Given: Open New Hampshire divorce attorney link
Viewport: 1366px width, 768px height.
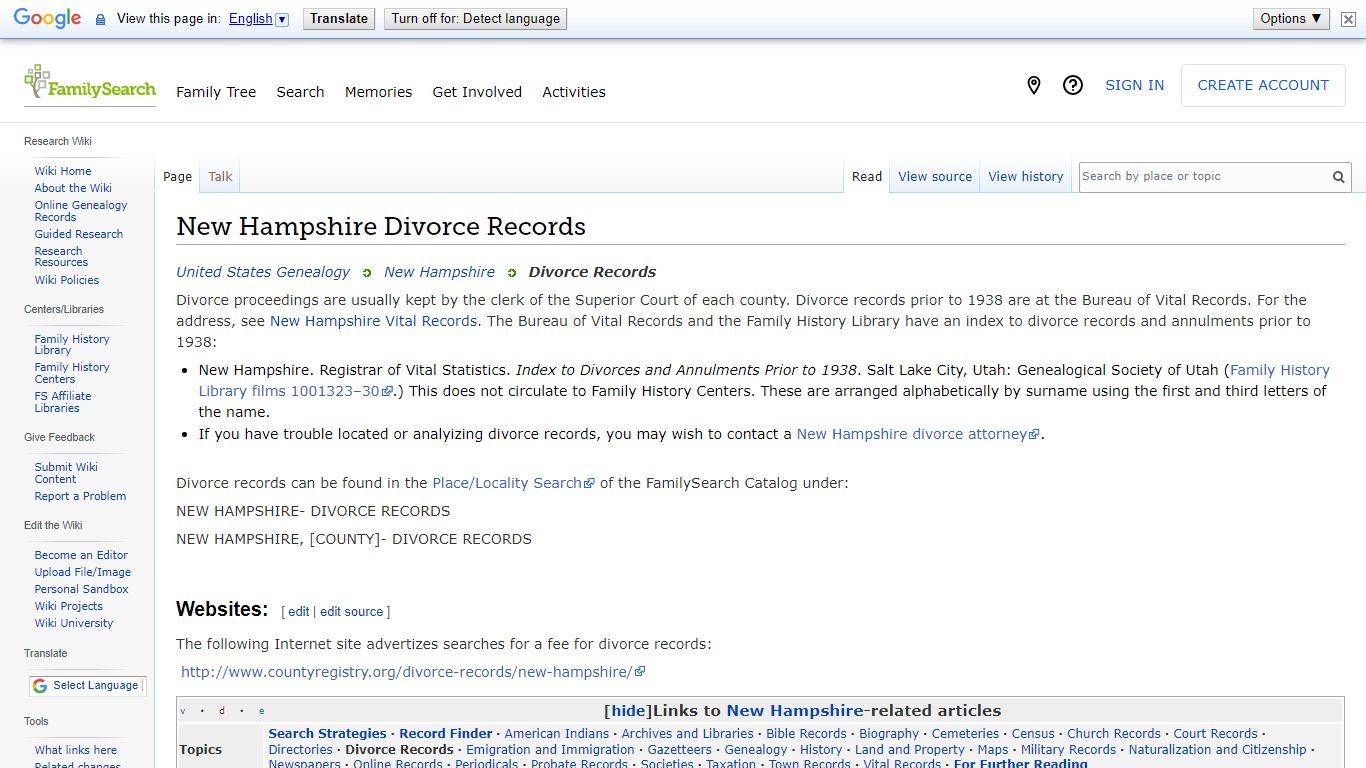Looking at the screenshot, I should click(x=918, y=434).
